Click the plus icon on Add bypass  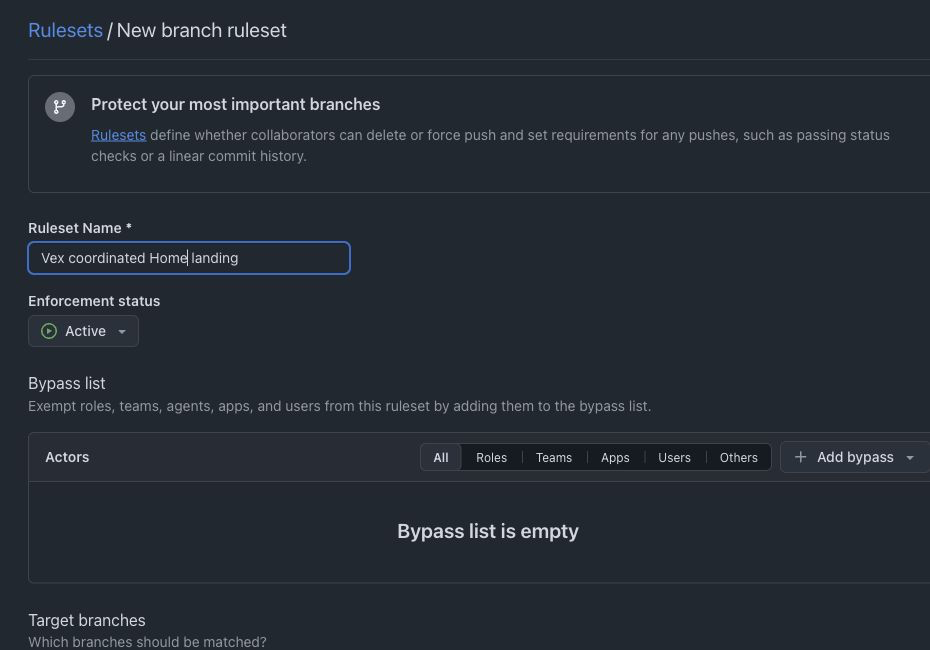800,457
